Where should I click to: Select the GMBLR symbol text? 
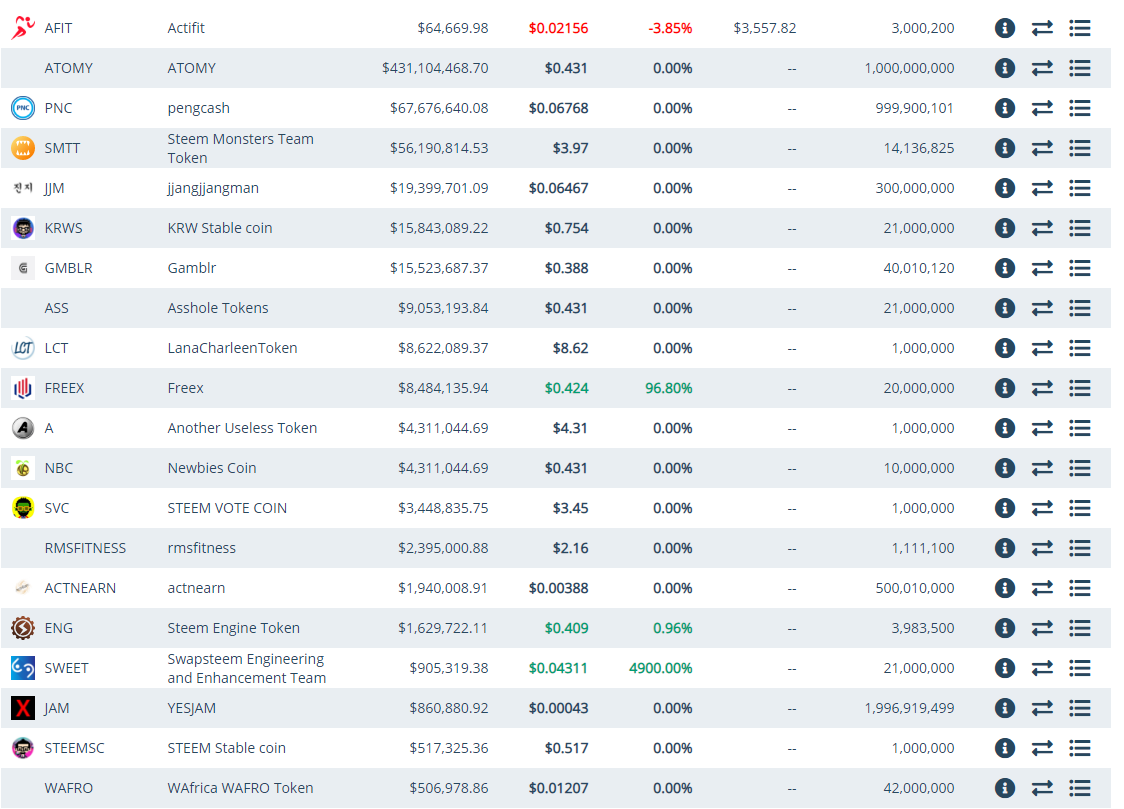(68, 268)
